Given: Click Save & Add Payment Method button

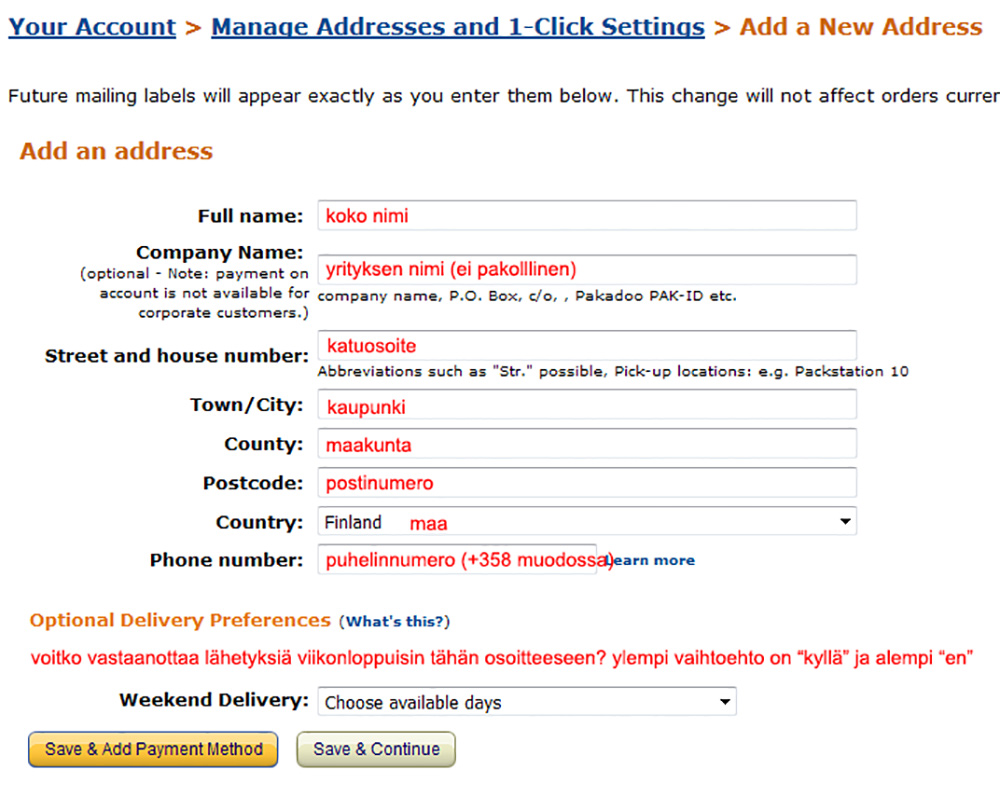Looking at the screenshot, I should pos(153,749).
